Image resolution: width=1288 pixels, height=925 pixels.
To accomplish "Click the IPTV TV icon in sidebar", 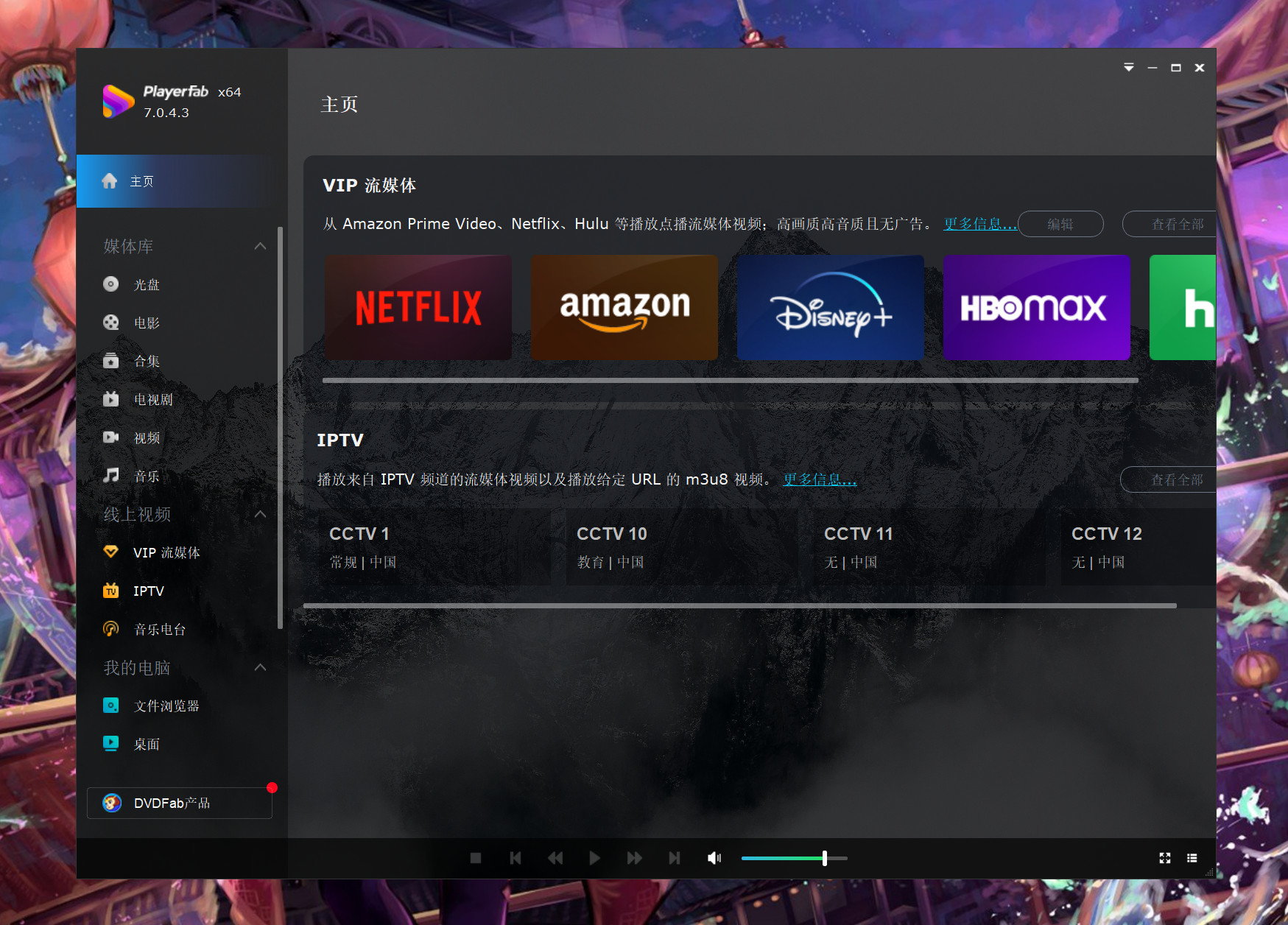I will (111, 591).
